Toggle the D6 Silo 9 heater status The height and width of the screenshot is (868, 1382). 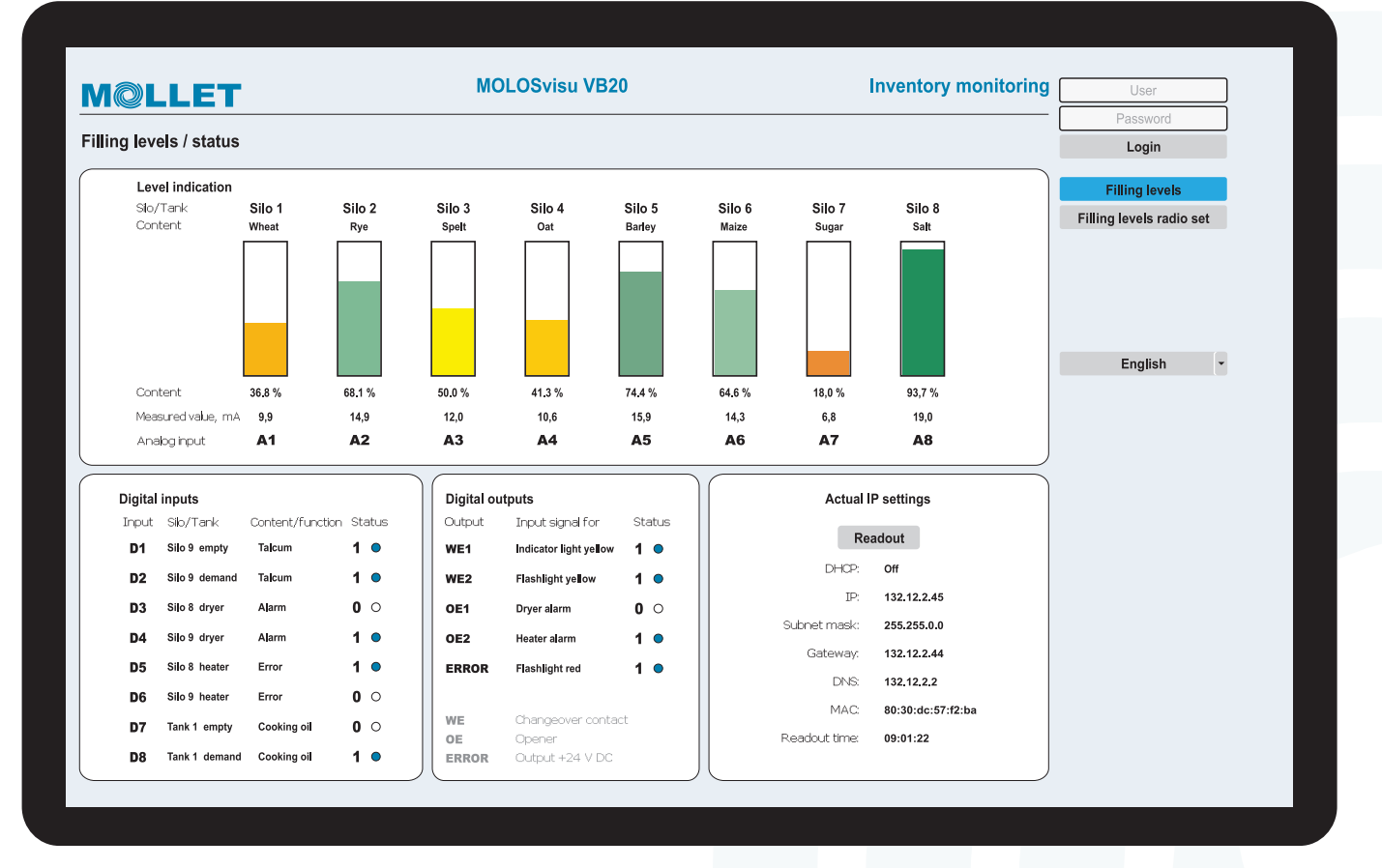point(376,697)
